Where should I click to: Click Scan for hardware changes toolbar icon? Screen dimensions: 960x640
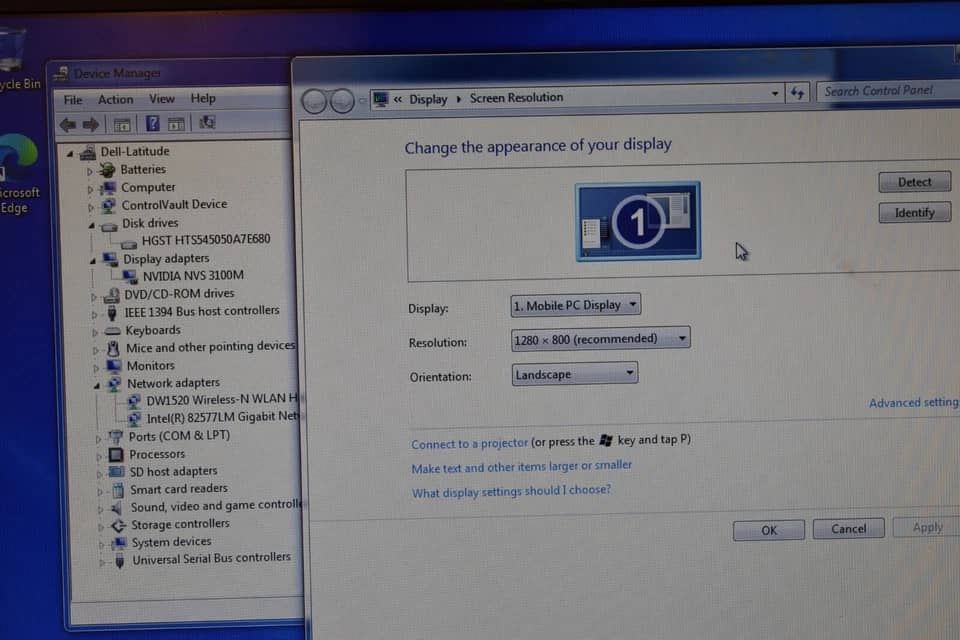(207, 122)
